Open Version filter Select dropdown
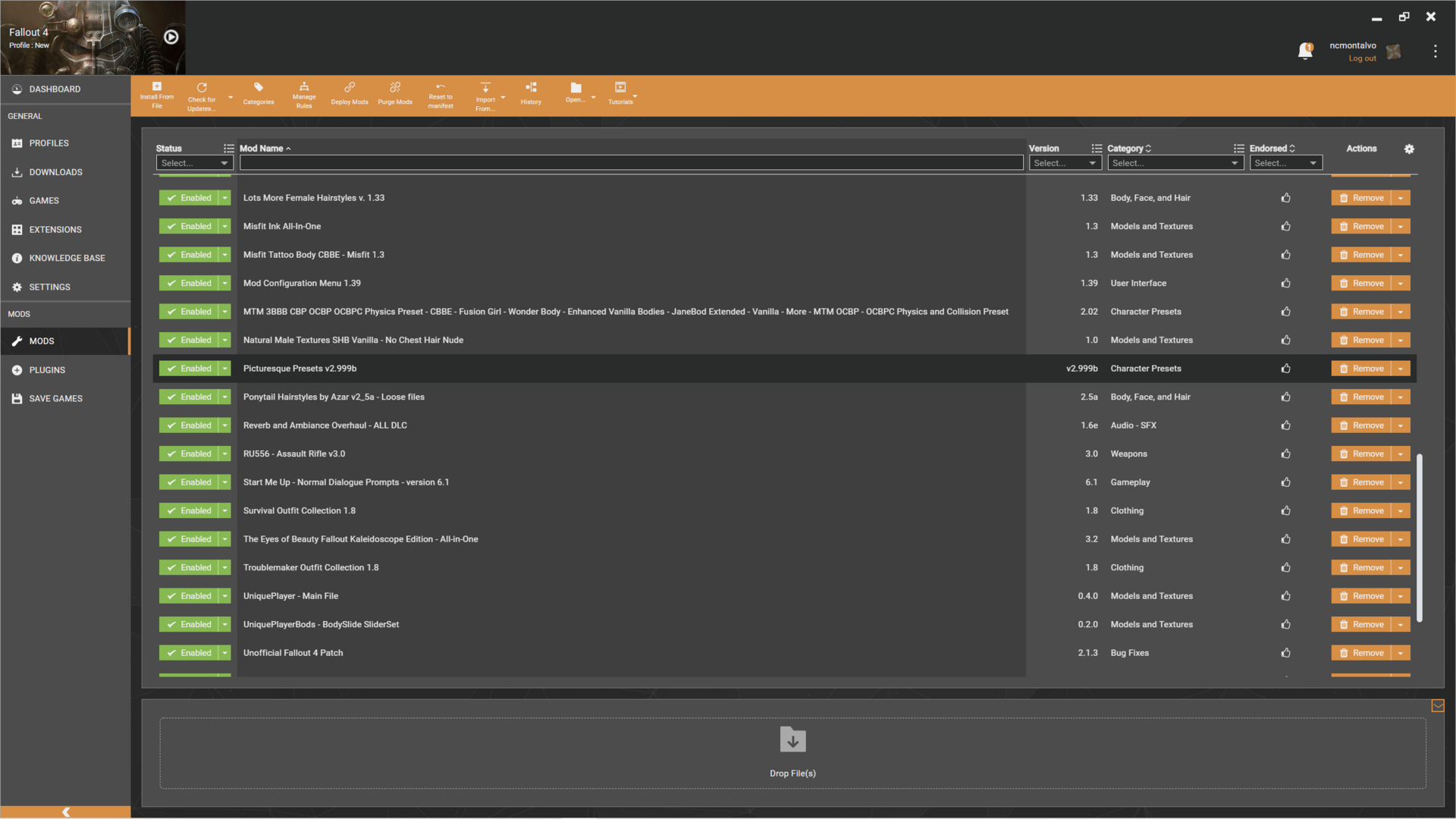1456x819 pixels. point(1065,163)
